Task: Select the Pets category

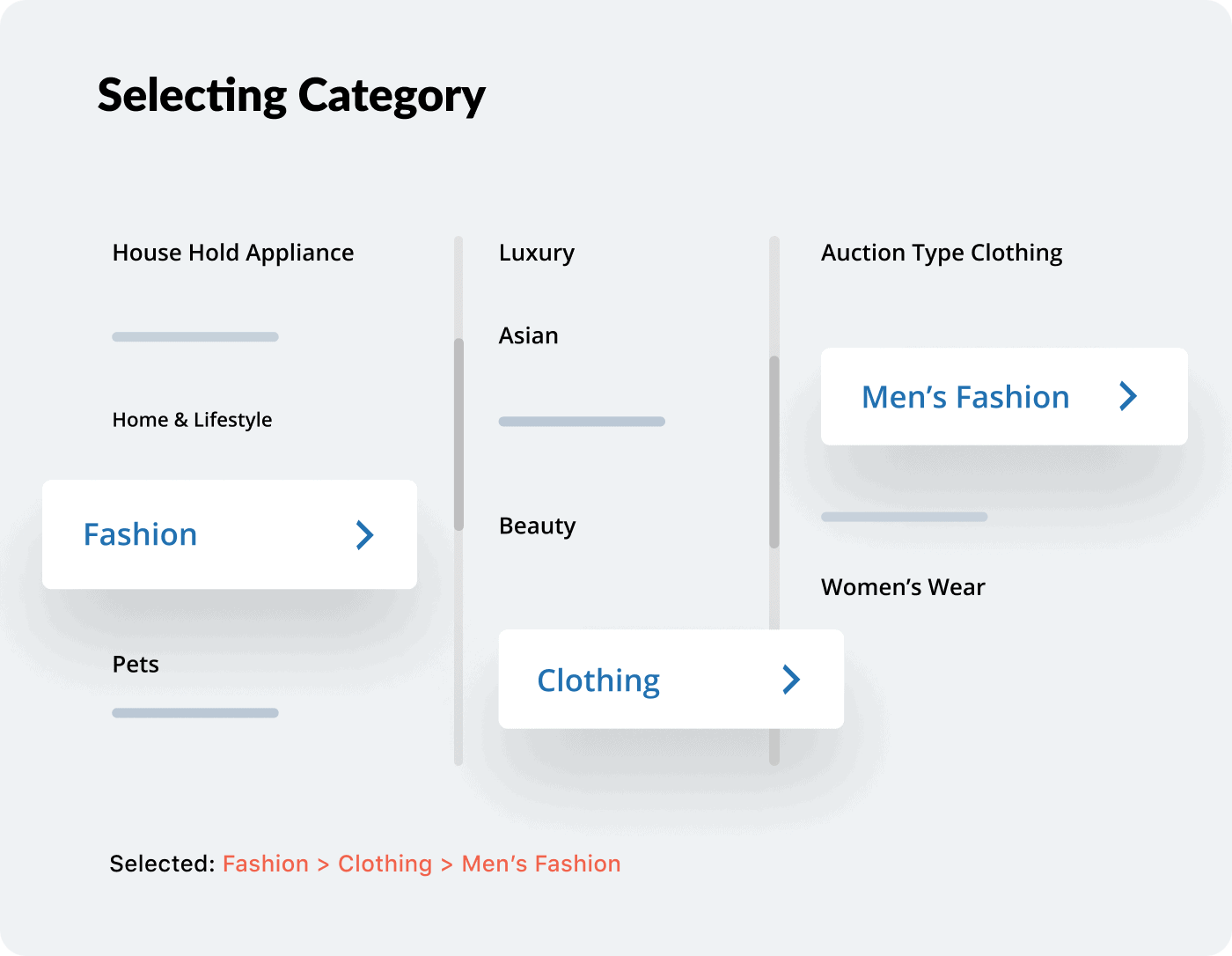Action: 136,665
